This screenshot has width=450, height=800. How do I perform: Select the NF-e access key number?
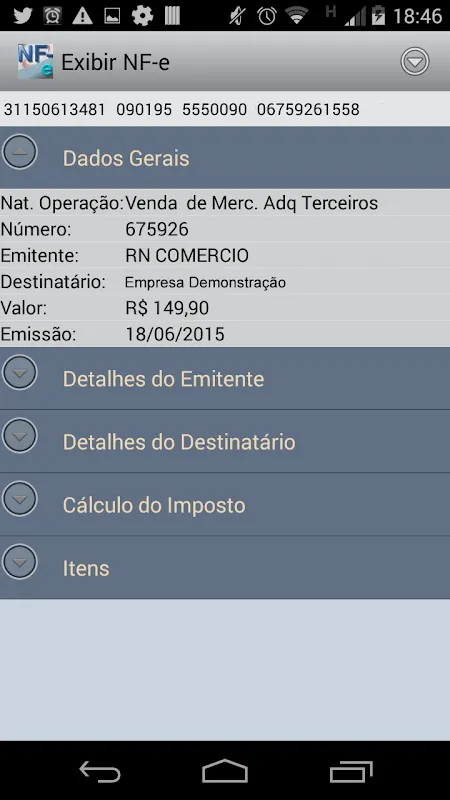click(182, 109)
